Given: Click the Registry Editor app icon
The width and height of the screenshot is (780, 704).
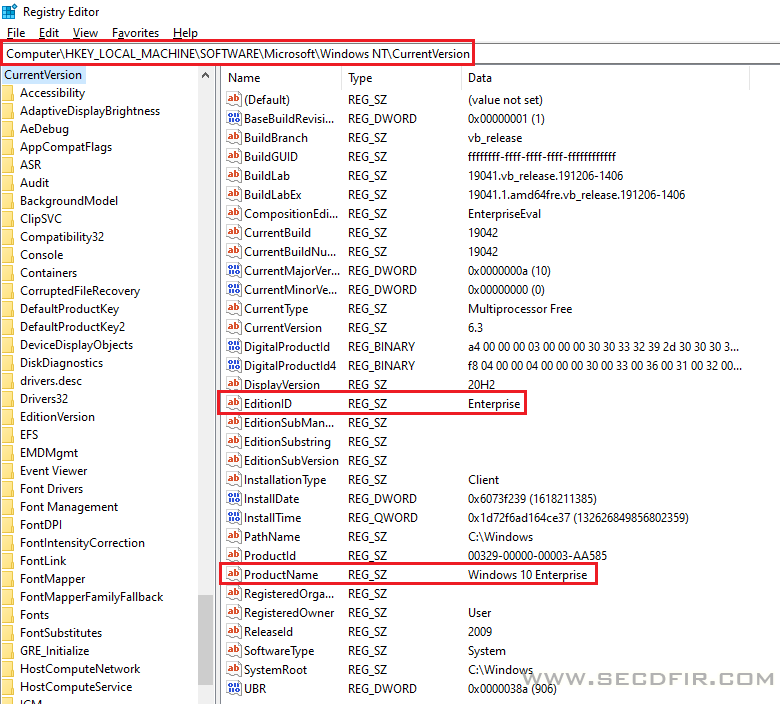Looking at the screenshot, I should [9, 11].
